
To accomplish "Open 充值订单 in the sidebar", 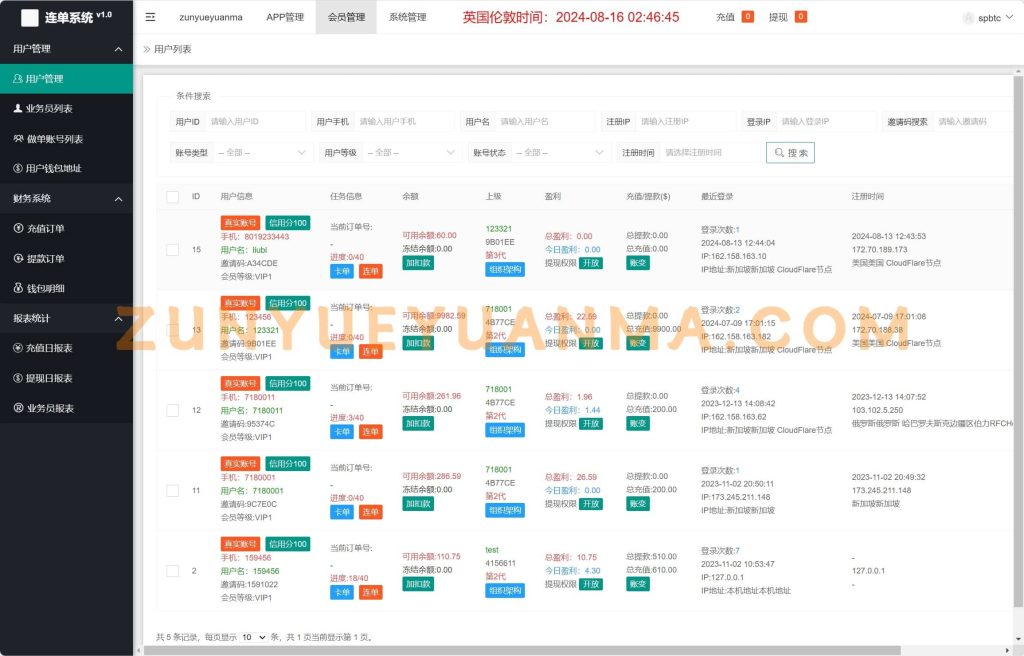I will 66,228.
